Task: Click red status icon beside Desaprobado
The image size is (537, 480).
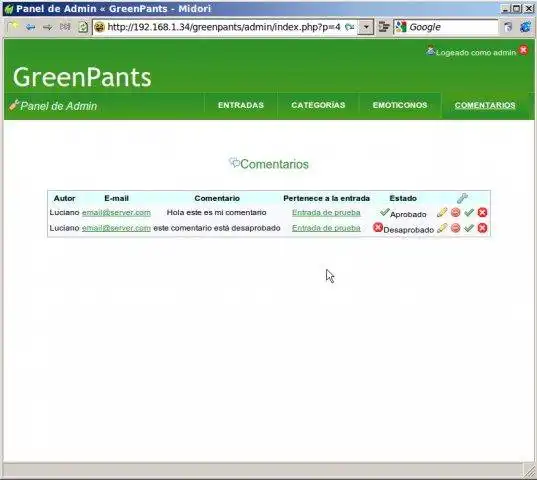Action: [378, 227]
